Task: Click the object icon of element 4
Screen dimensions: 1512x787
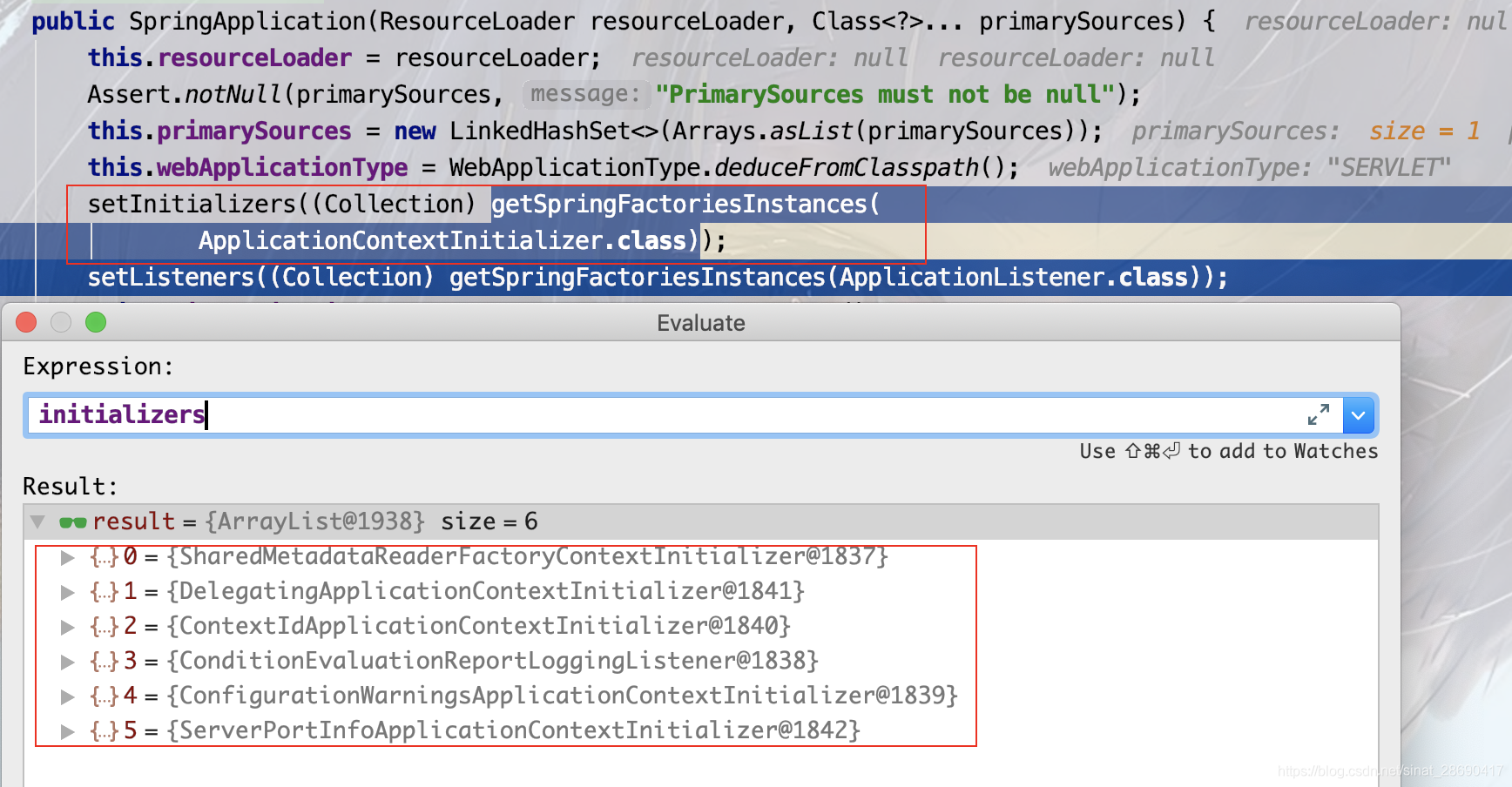Action: 104,696
